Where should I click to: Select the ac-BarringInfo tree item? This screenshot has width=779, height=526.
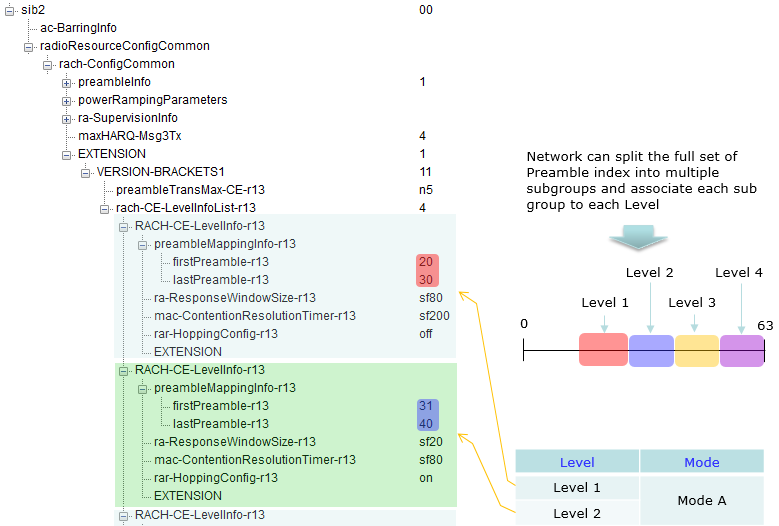(78, 28)
